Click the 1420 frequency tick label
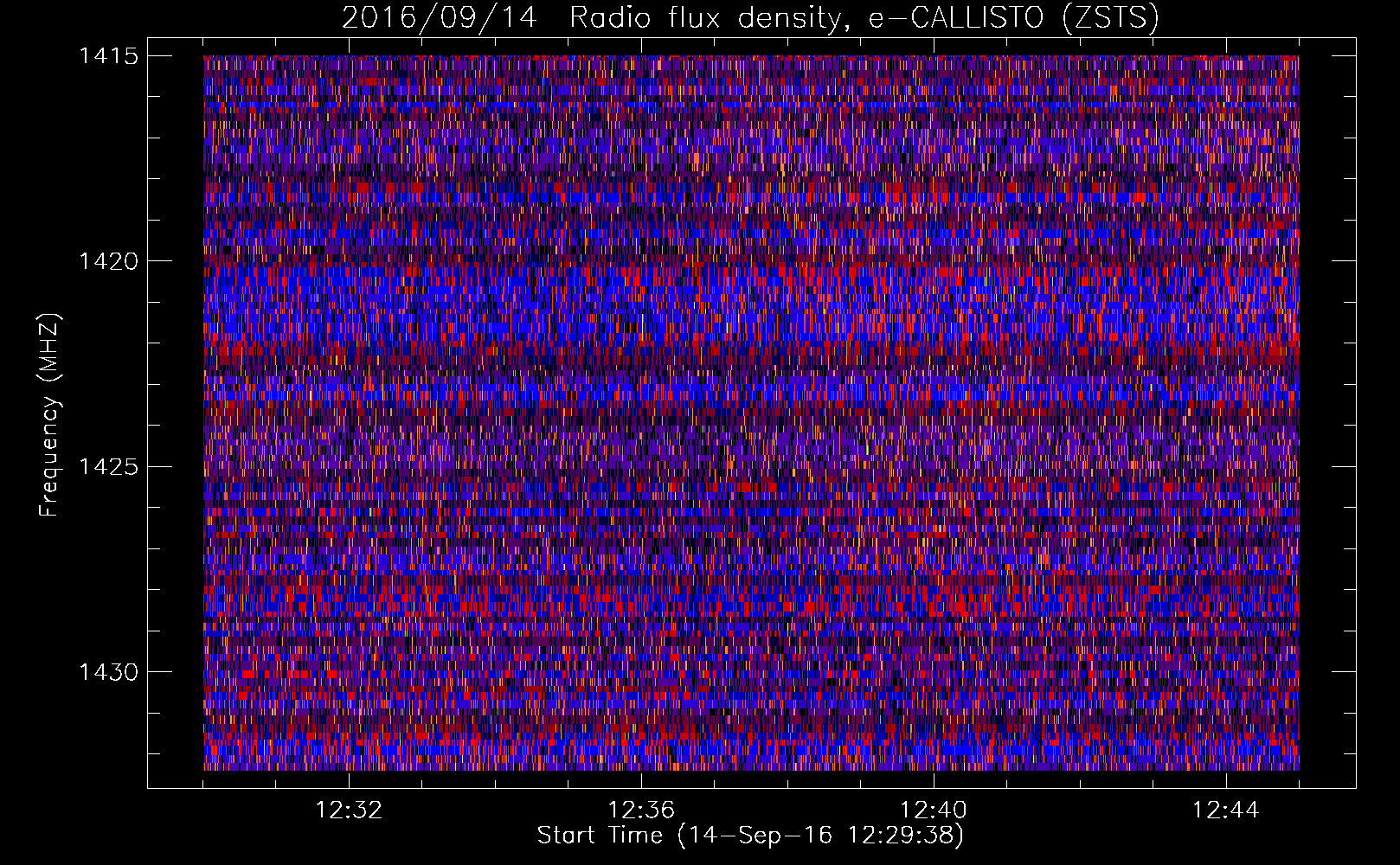Screen dimensions: 1400x865 point(108,261)
